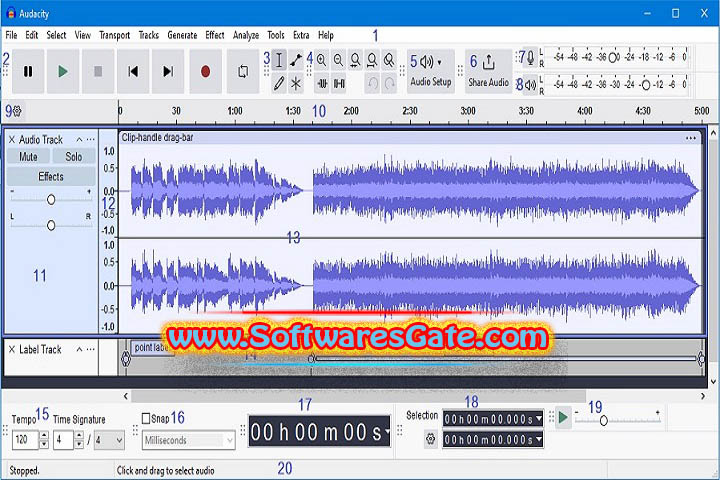Open selection start time format dropdown
This screenshot has height=480, width=720.
coord(539,419)
